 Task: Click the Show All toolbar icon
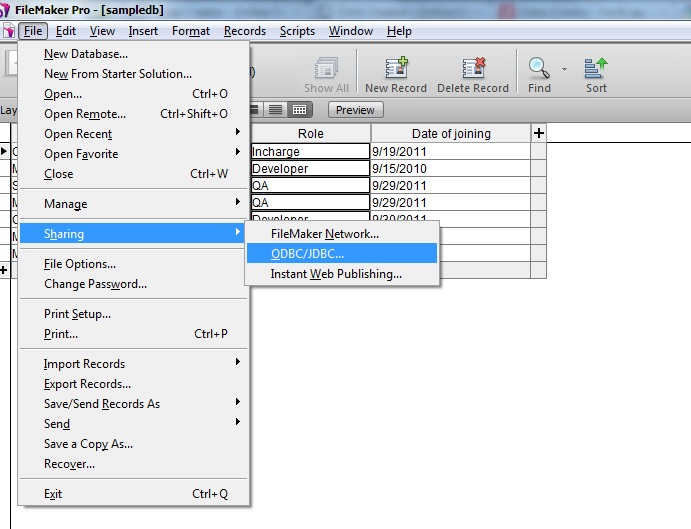[326, 68]
